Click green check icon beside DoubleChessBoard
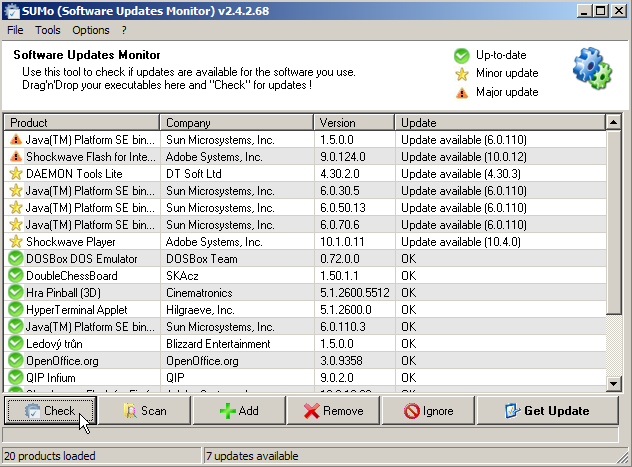Screen dimensions: 632x467 coord(16,276)
